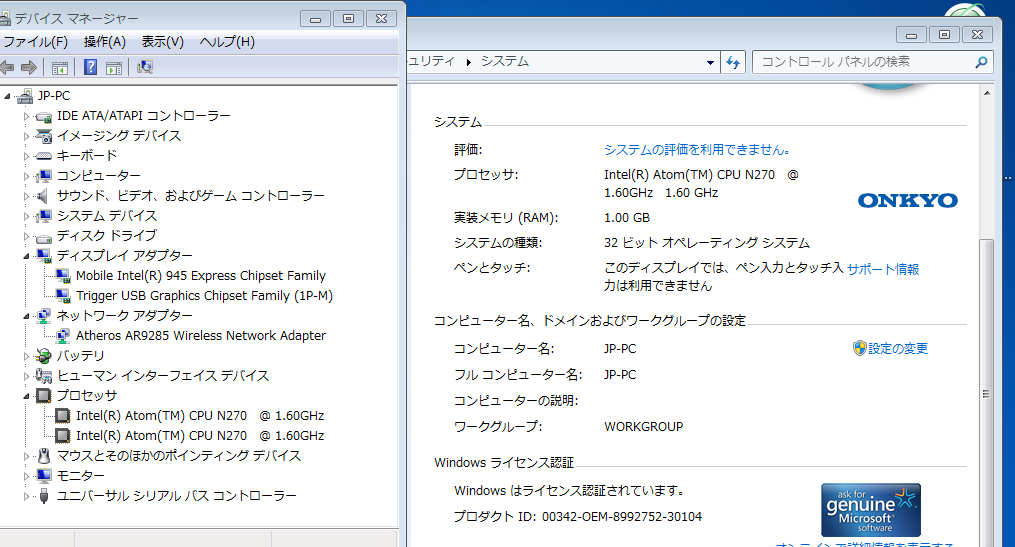Click the Mobile Intel 945 display adapter icon
The height and width of the screenshot is (547, 1015).
[x=63, y=276]
